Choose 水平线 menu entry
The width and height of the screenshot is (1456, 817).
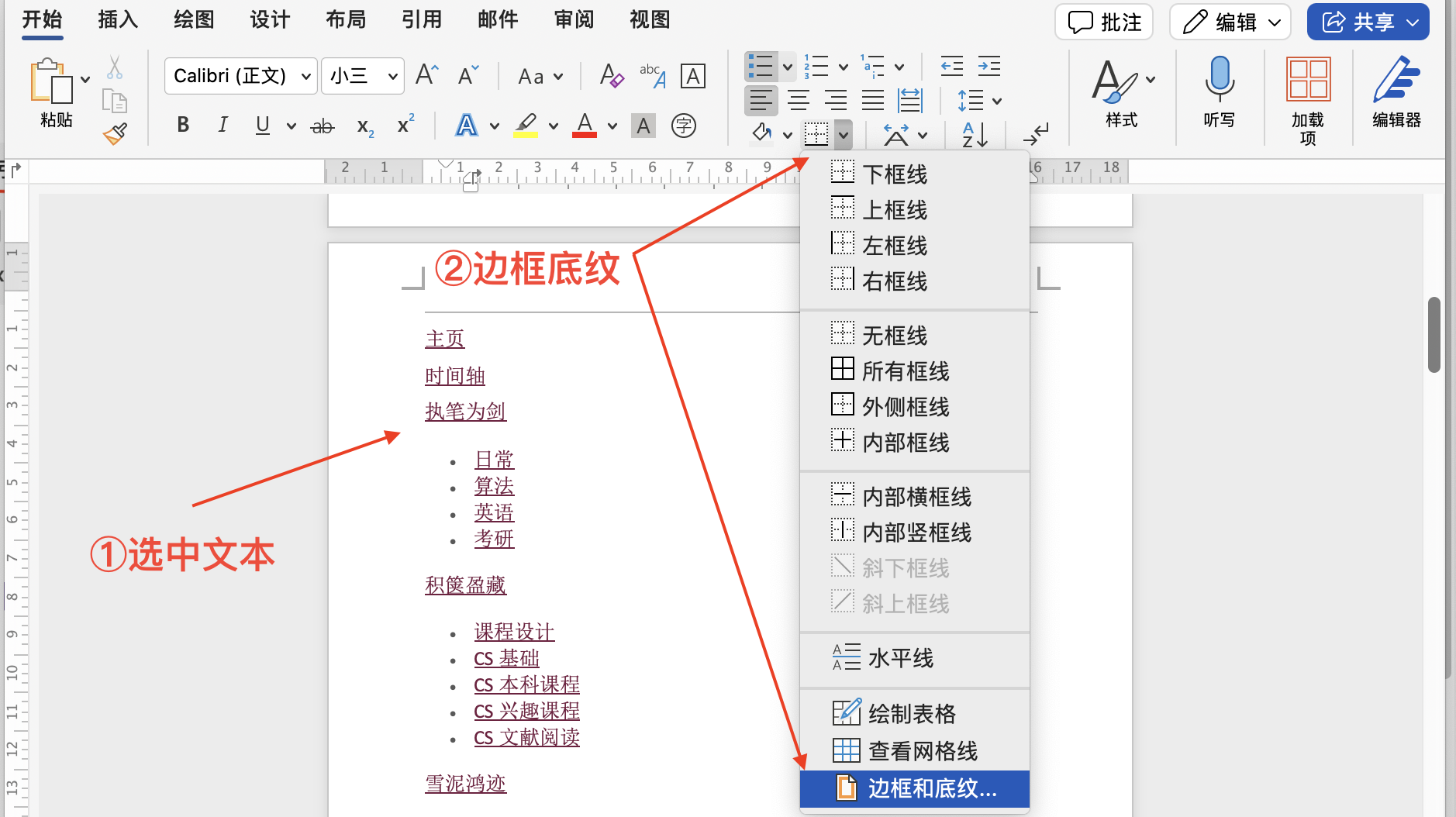coord(915,658)
